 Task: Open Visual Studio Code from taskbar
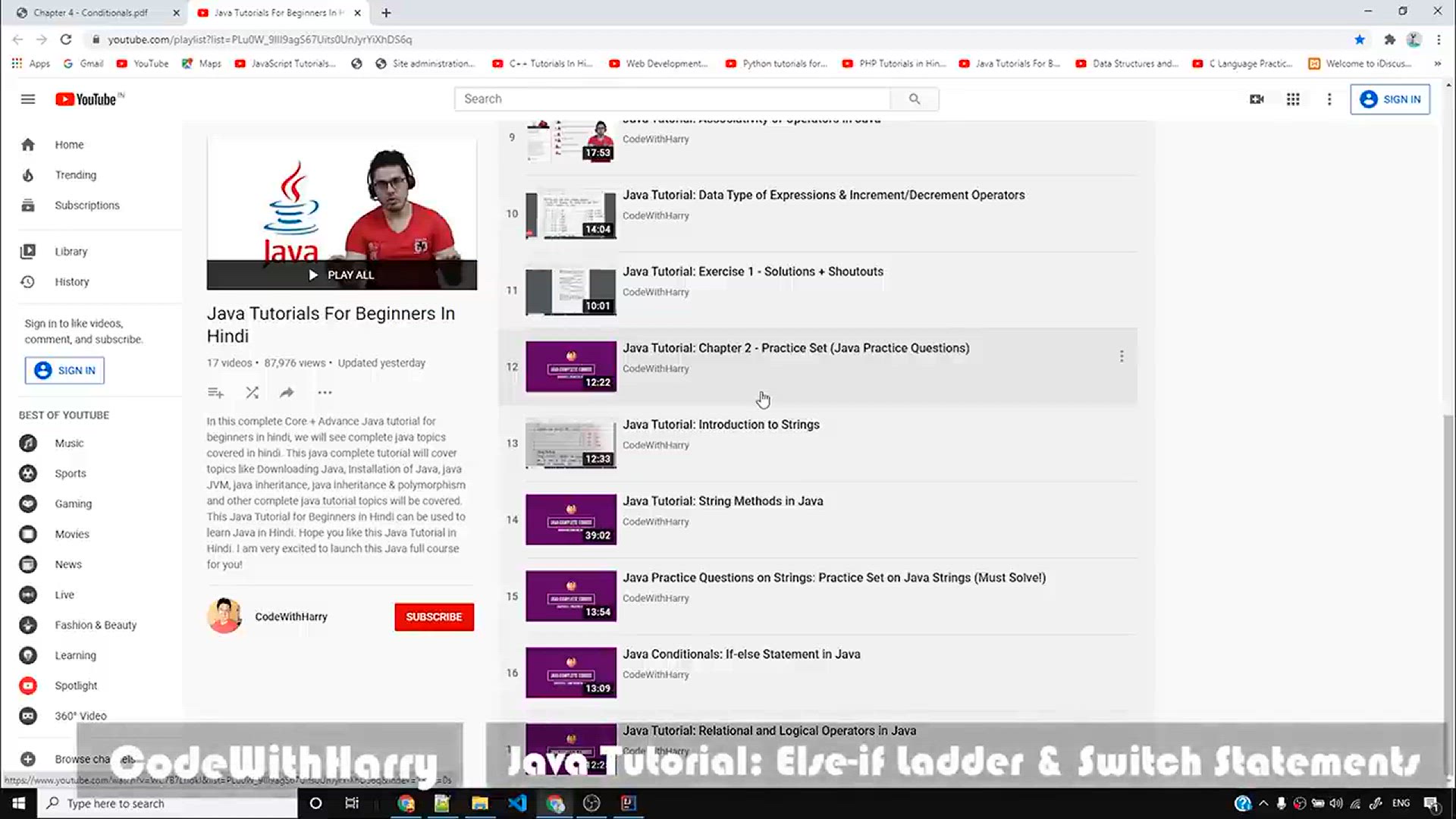[517, 803]
